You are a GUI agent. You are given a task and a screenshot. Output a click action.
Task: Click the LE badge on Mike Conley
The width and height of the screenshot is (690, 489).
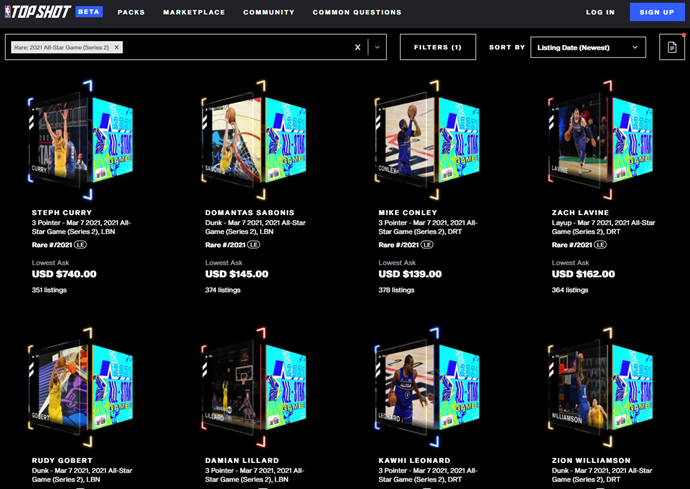[x=427, y=245]
